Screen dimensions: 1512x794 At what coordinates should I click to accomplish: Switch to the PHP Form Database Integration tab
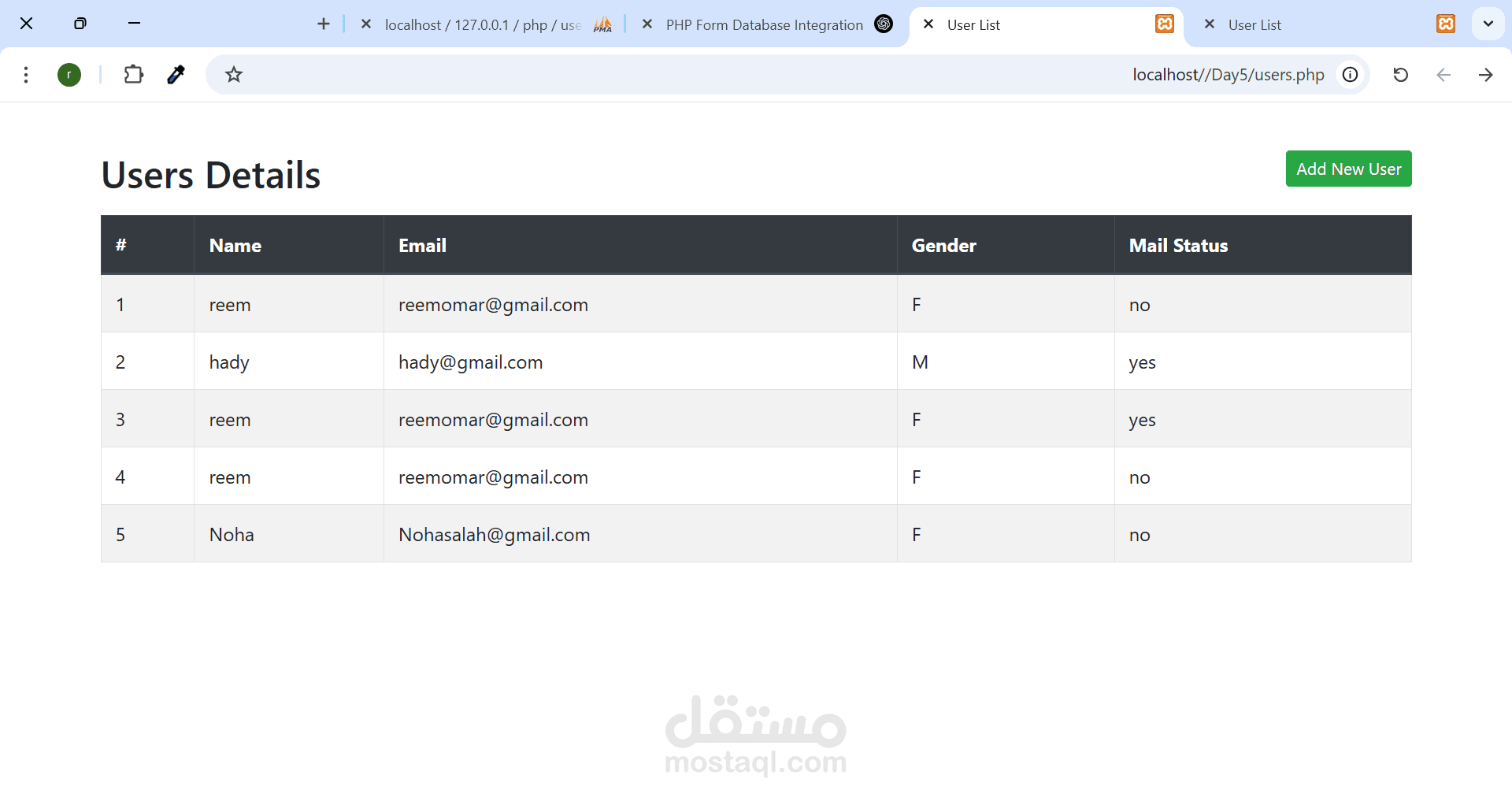(763, 24)
